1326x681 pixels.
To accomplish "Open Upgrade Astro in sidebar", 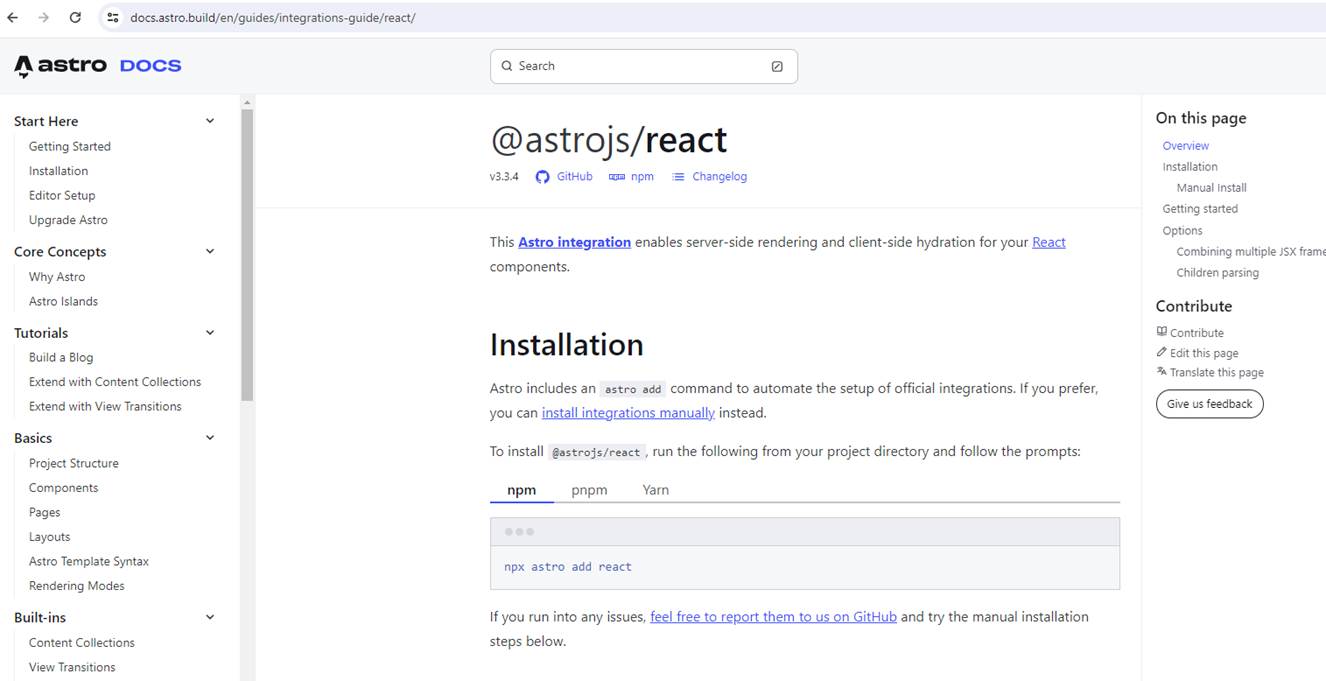I will [68, 220].
